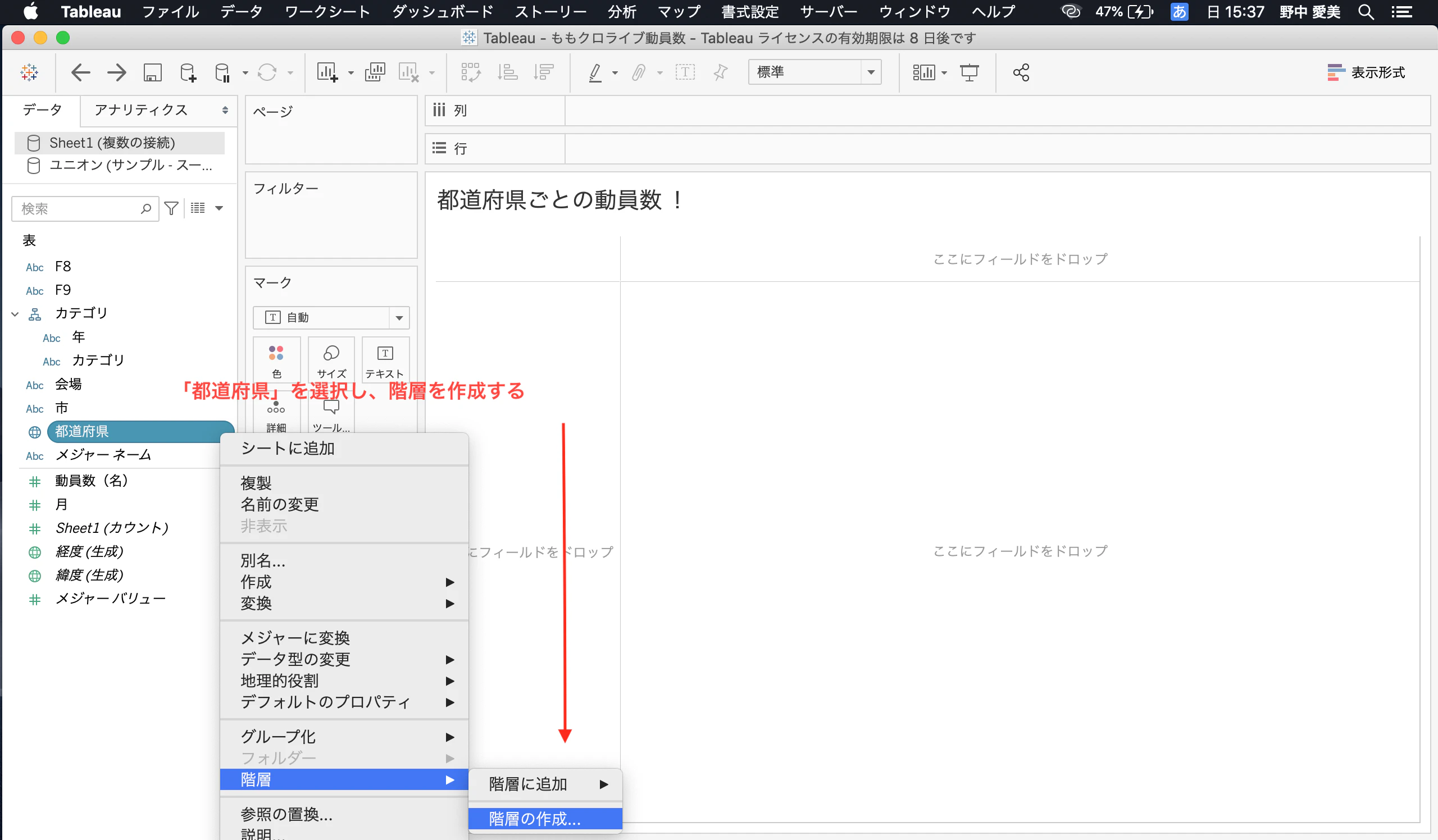Click the undo back arrow
The height and width of the screenshot is (840, 1438).
(80, 72)
